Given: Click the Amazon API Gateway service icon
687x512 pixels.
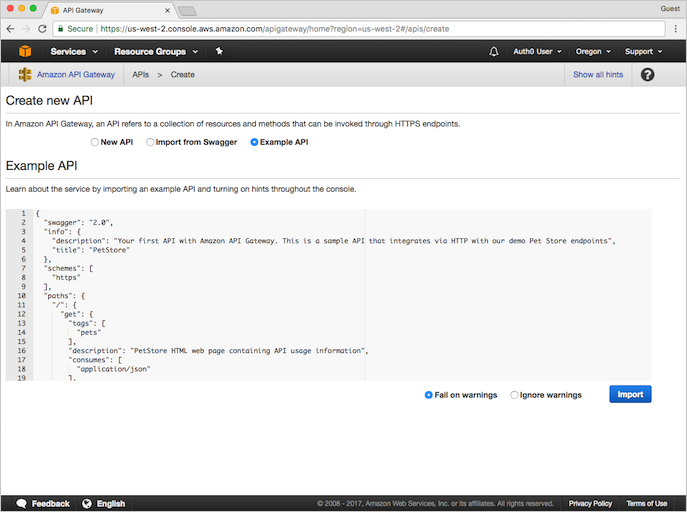Looking at the screenshot, I should (25, 74).
